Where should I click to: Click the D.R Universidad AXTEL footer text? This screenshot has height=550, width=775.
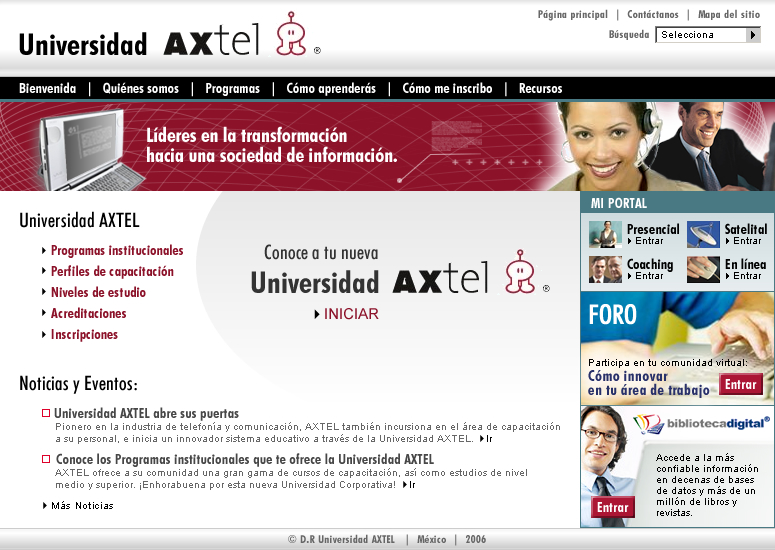tap(342, 540)
